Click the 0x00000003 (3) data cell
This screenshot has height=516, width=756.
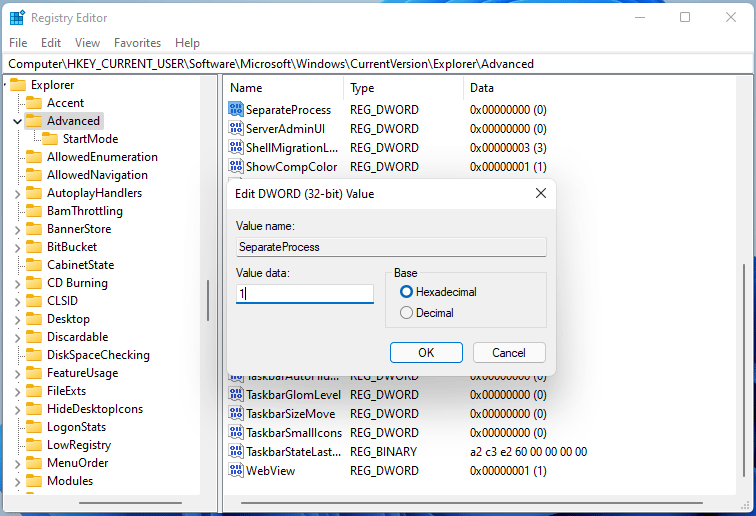(508, 148)
